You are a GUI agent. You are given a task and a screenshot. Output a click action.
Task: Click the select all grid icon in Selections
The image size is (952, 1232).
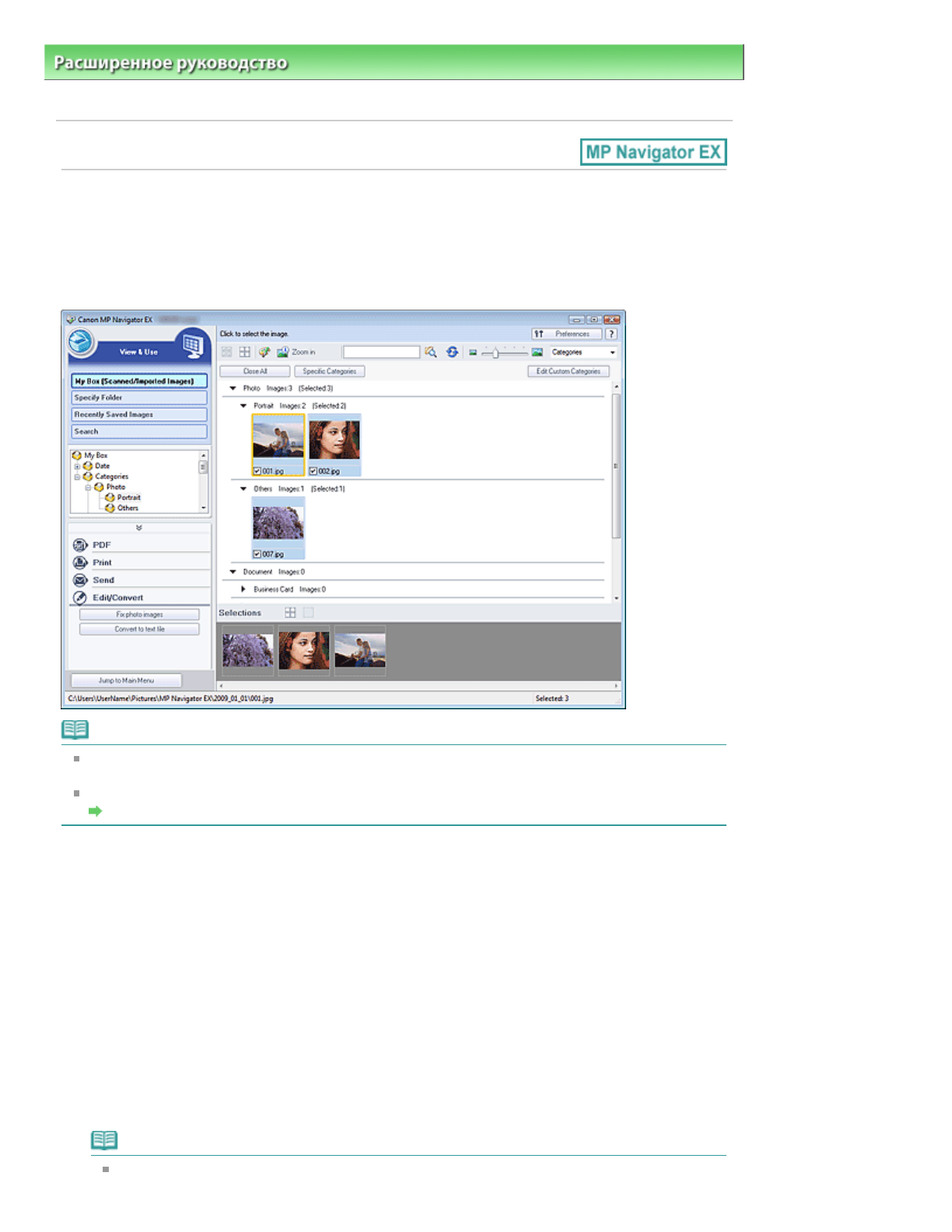point(290,613)
